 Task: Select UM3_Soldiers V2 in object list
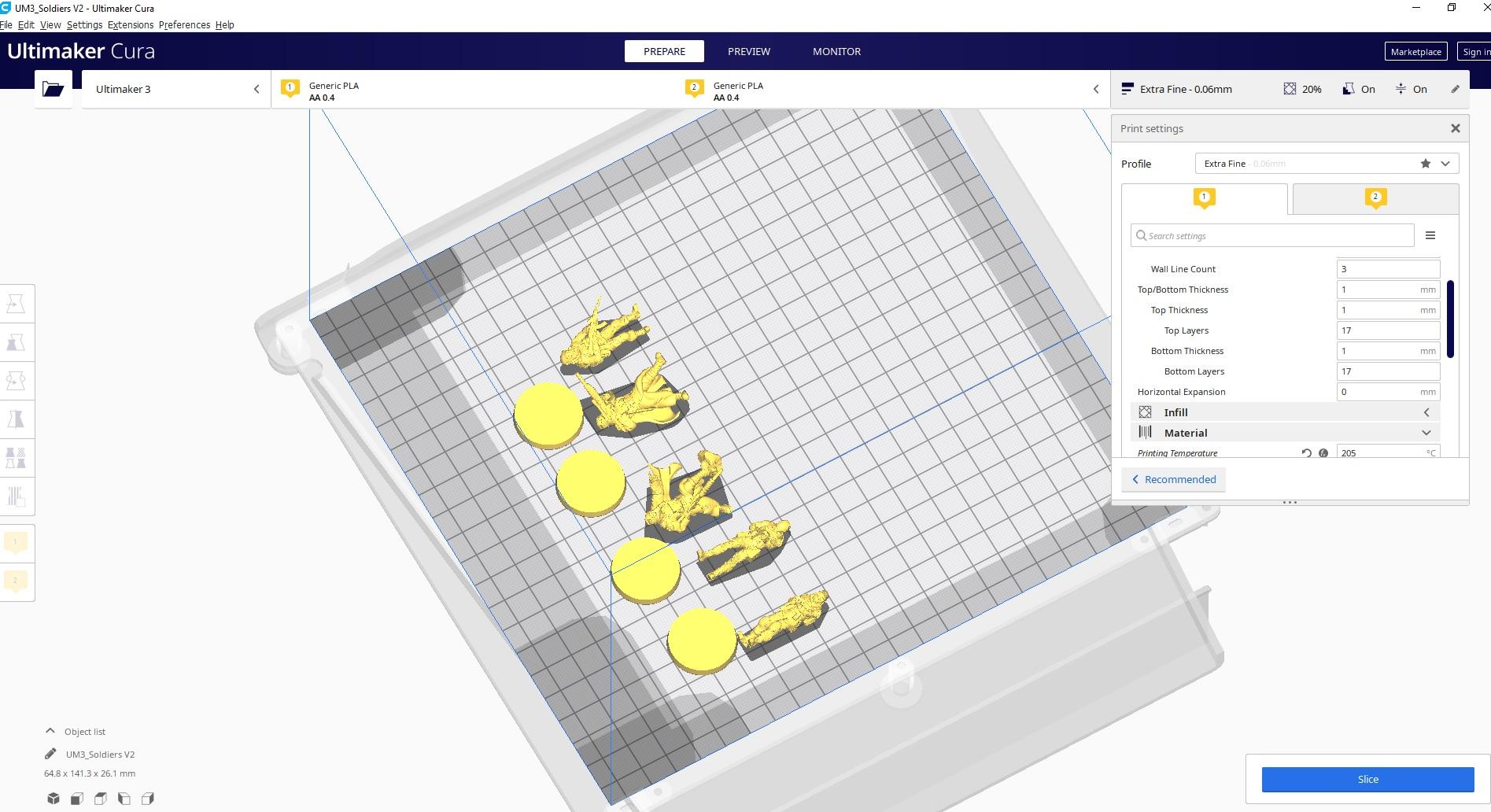pyautogui.click(x=100, y=754)
